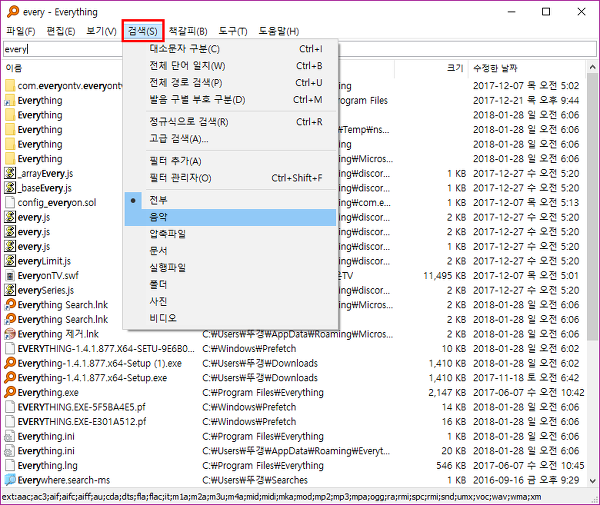Select the 사진 filter
This screenshot has width=600, height=505.
click(230, 301)
